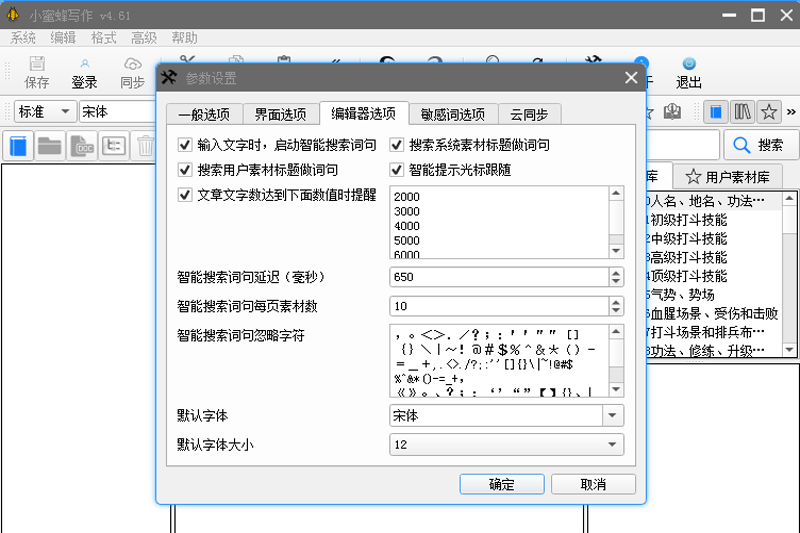
Task: Toggle 搜索系统素材标题做词句 checkbox
Action: [x=397, y=145]
